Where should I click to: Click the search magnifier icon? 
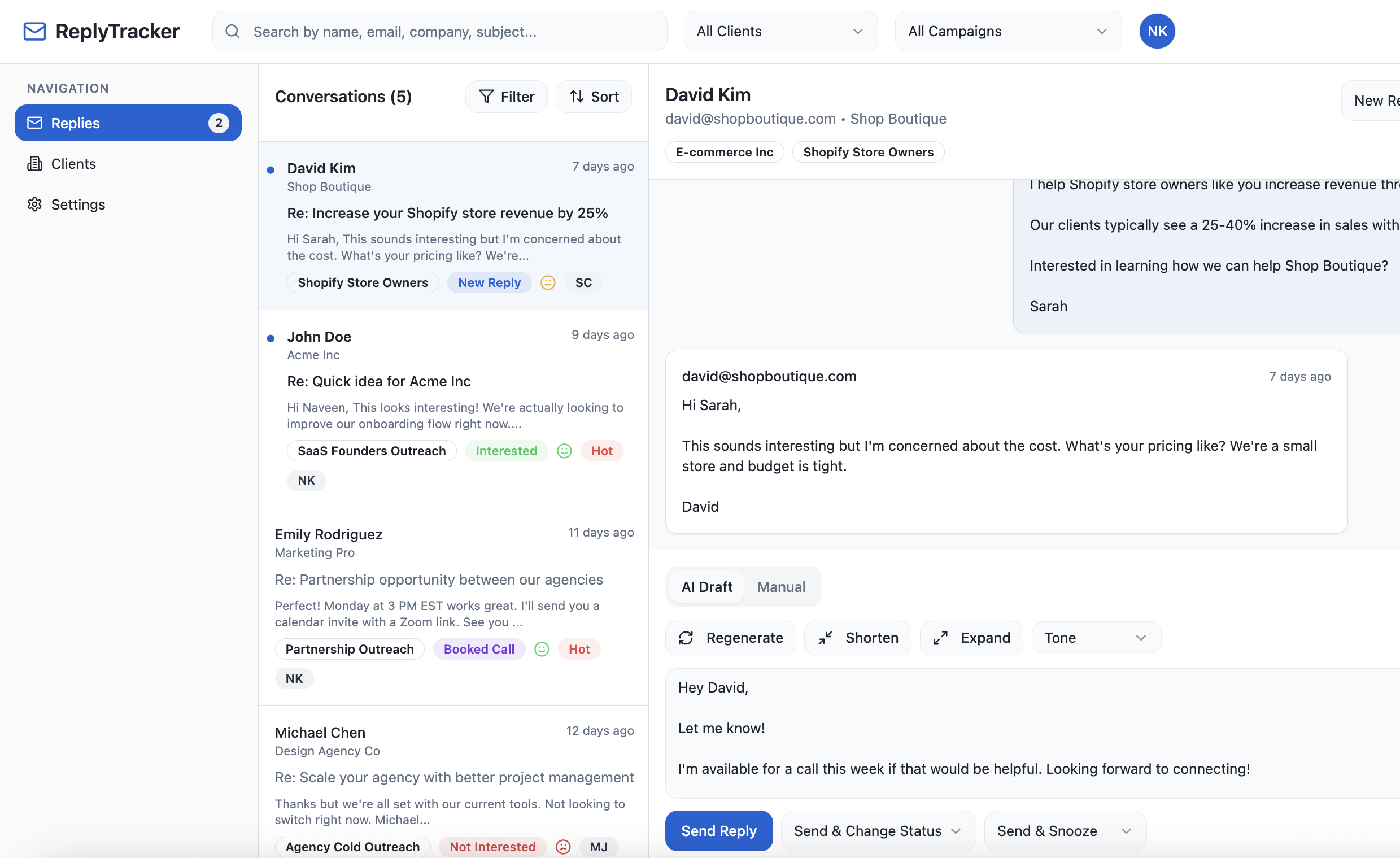click(233, 32)
